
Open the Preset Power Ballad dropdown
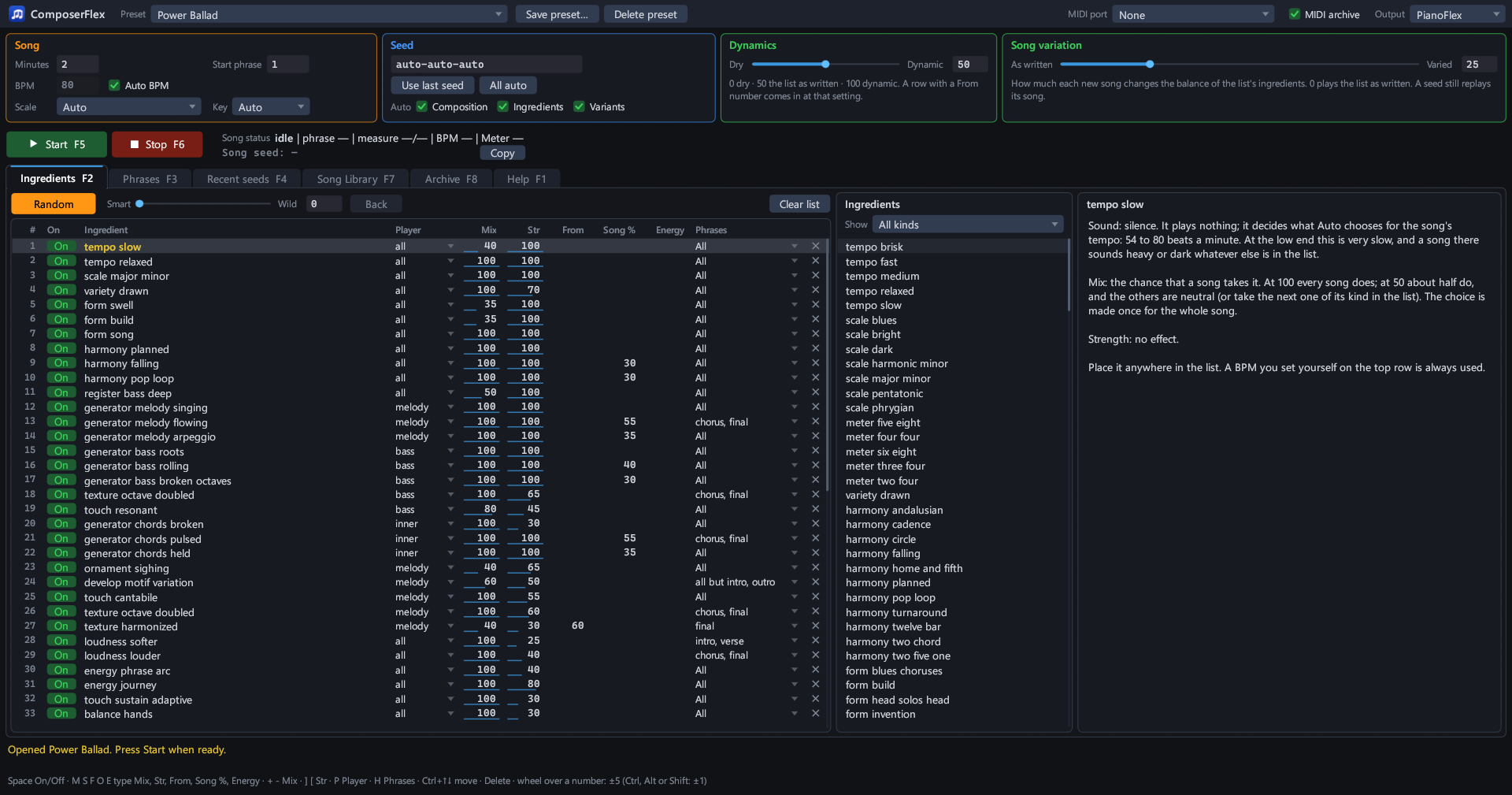click(x=329, y=14)
